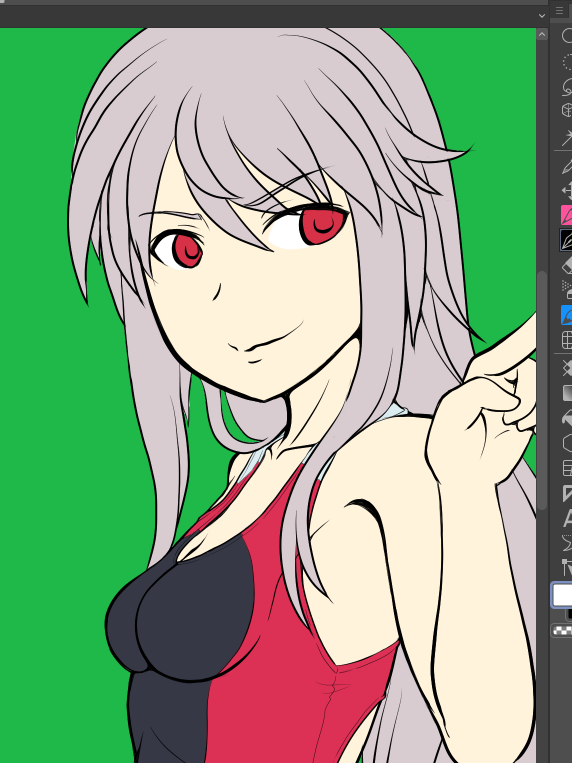The height and width of the screenshot is (763, 572).
Task: Select the Fill bucket tool
Action: 567,418
